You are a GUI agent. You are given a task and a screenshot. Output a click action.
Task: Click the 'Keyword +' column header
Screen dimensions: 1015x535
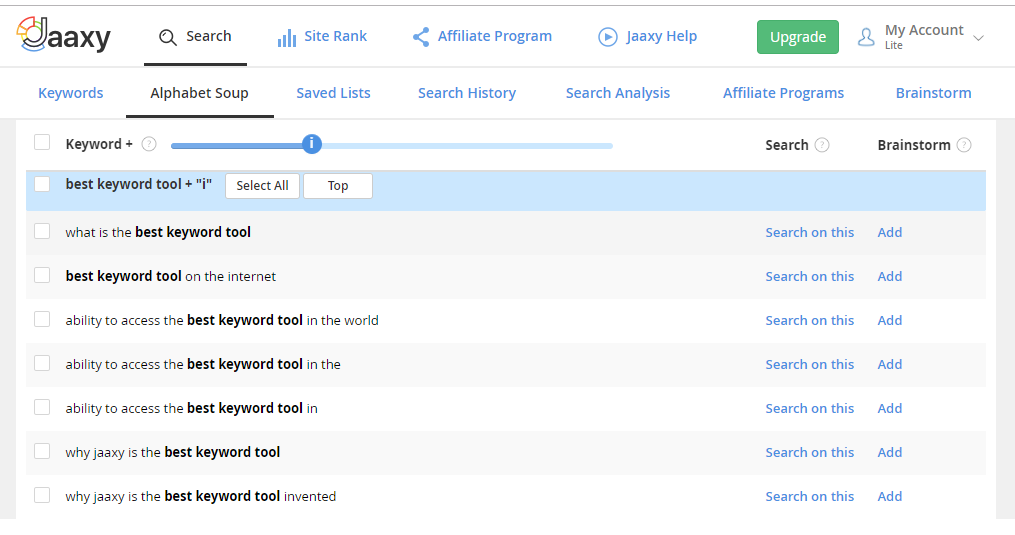click(98, 144)
